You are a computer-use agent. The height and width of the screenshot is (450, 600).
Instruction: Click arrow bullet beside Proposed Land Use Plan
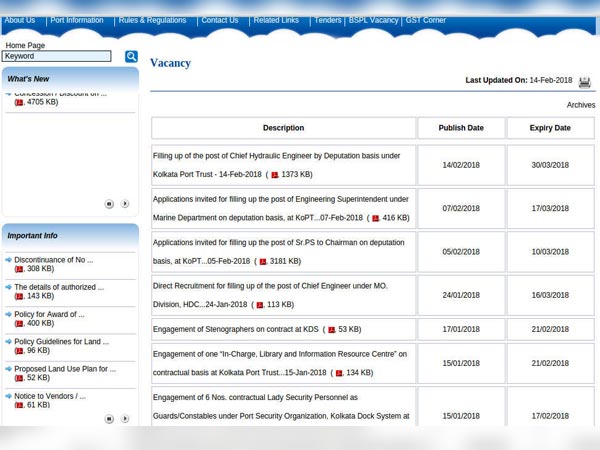coord(8,369)
